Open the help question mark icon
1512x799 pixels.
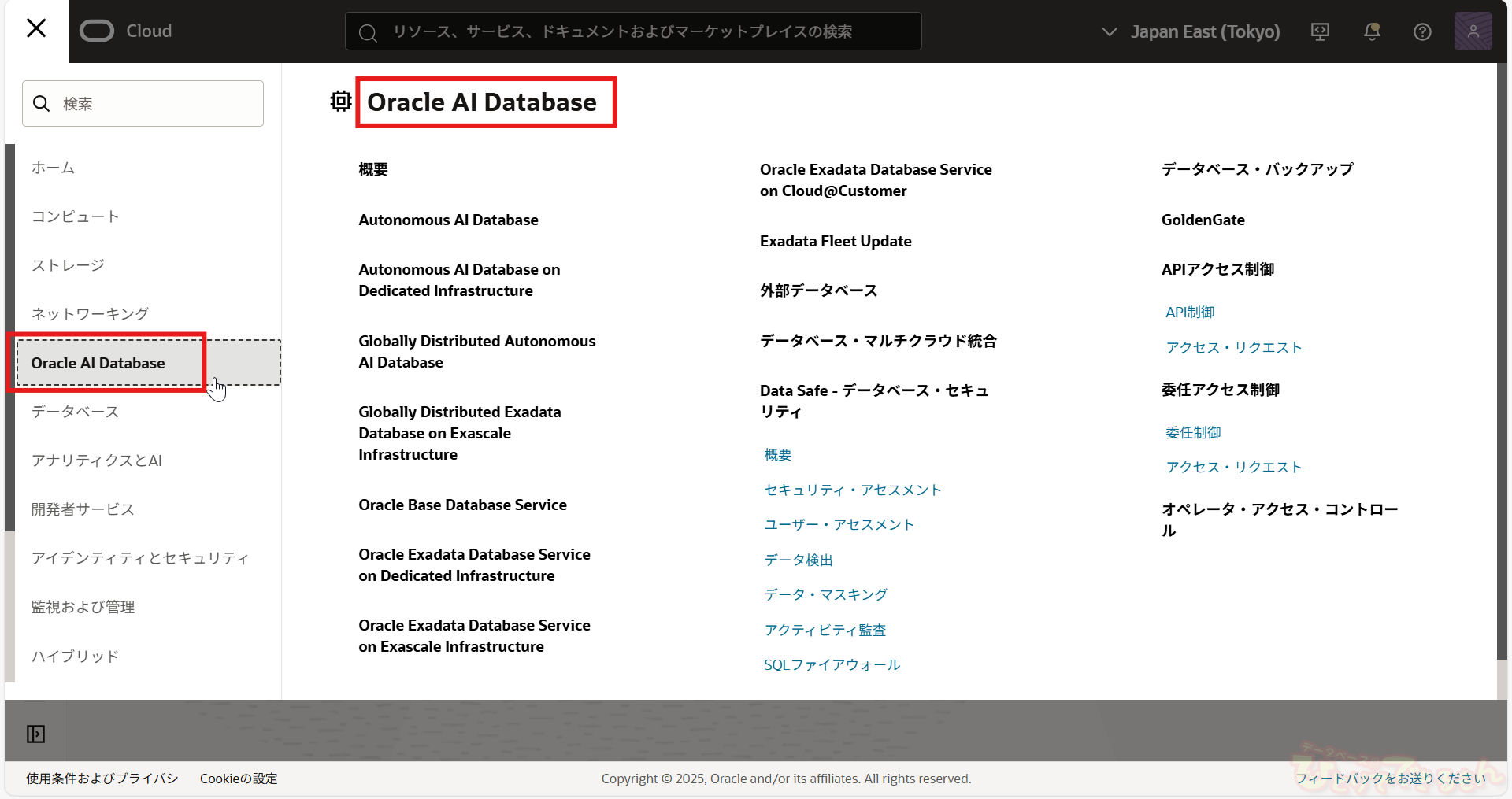[x=1422, y=31]
